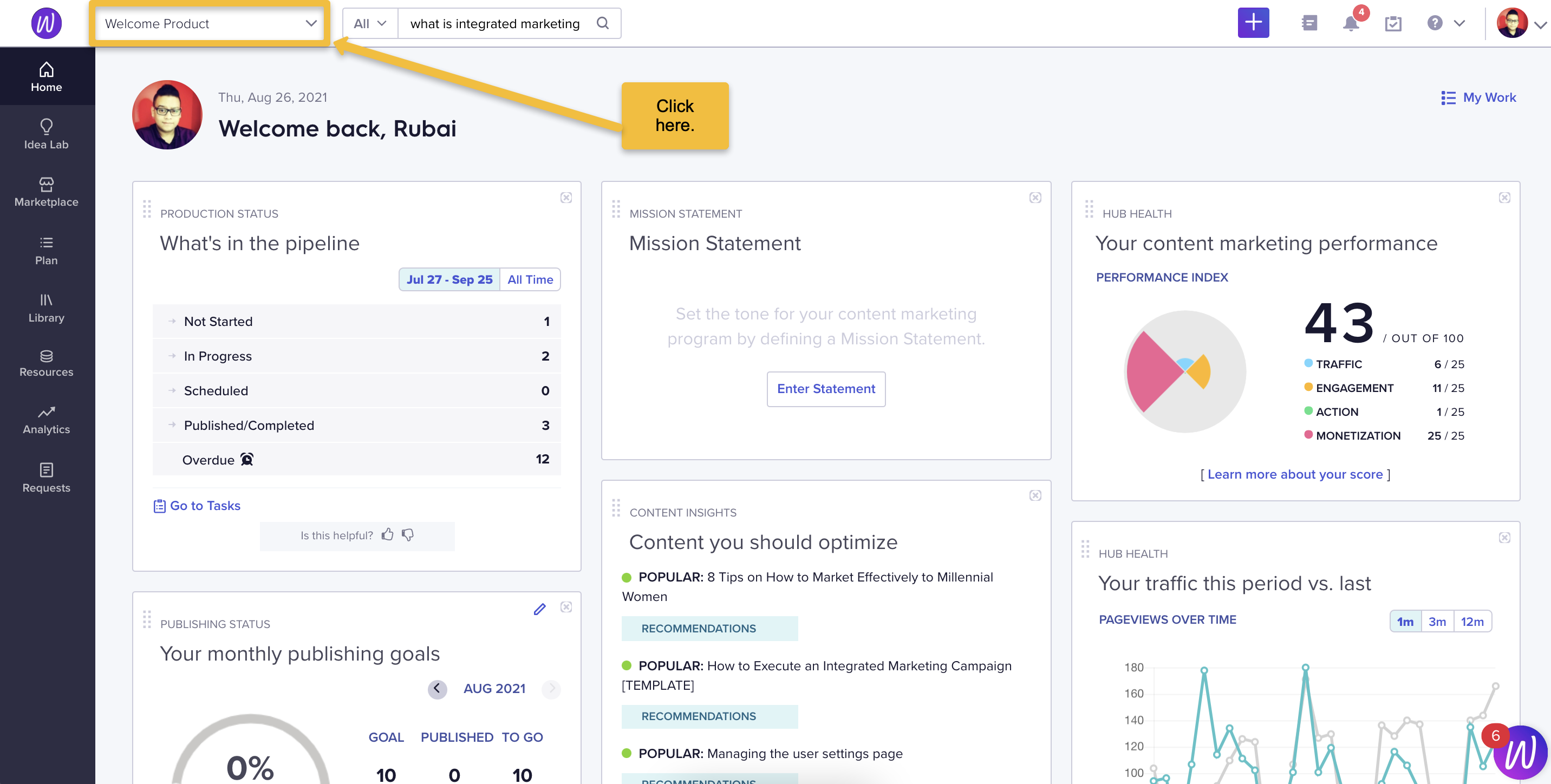Click the help question mark icon

[1435, 23]
